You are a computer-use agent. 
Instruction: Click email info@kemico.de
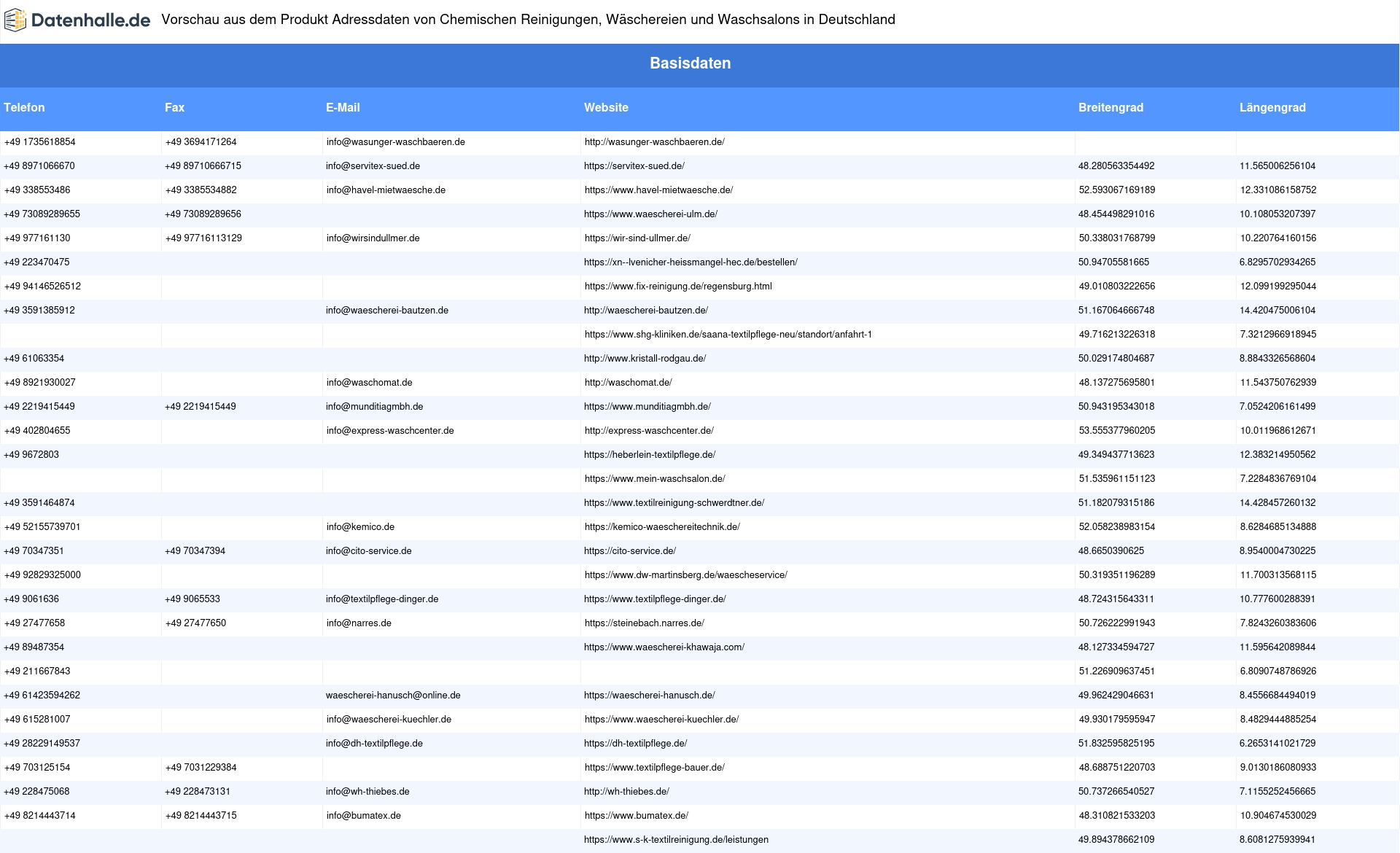tap(360, 527)
